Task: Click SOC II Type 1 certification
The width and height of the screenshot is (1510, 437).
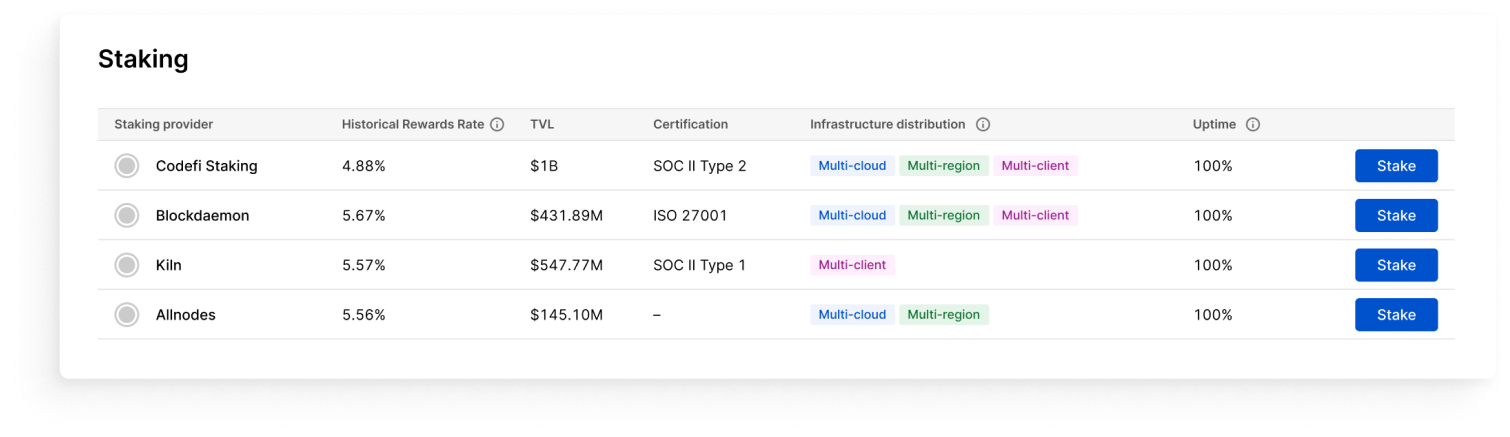Action: click(x=699, y=265)
